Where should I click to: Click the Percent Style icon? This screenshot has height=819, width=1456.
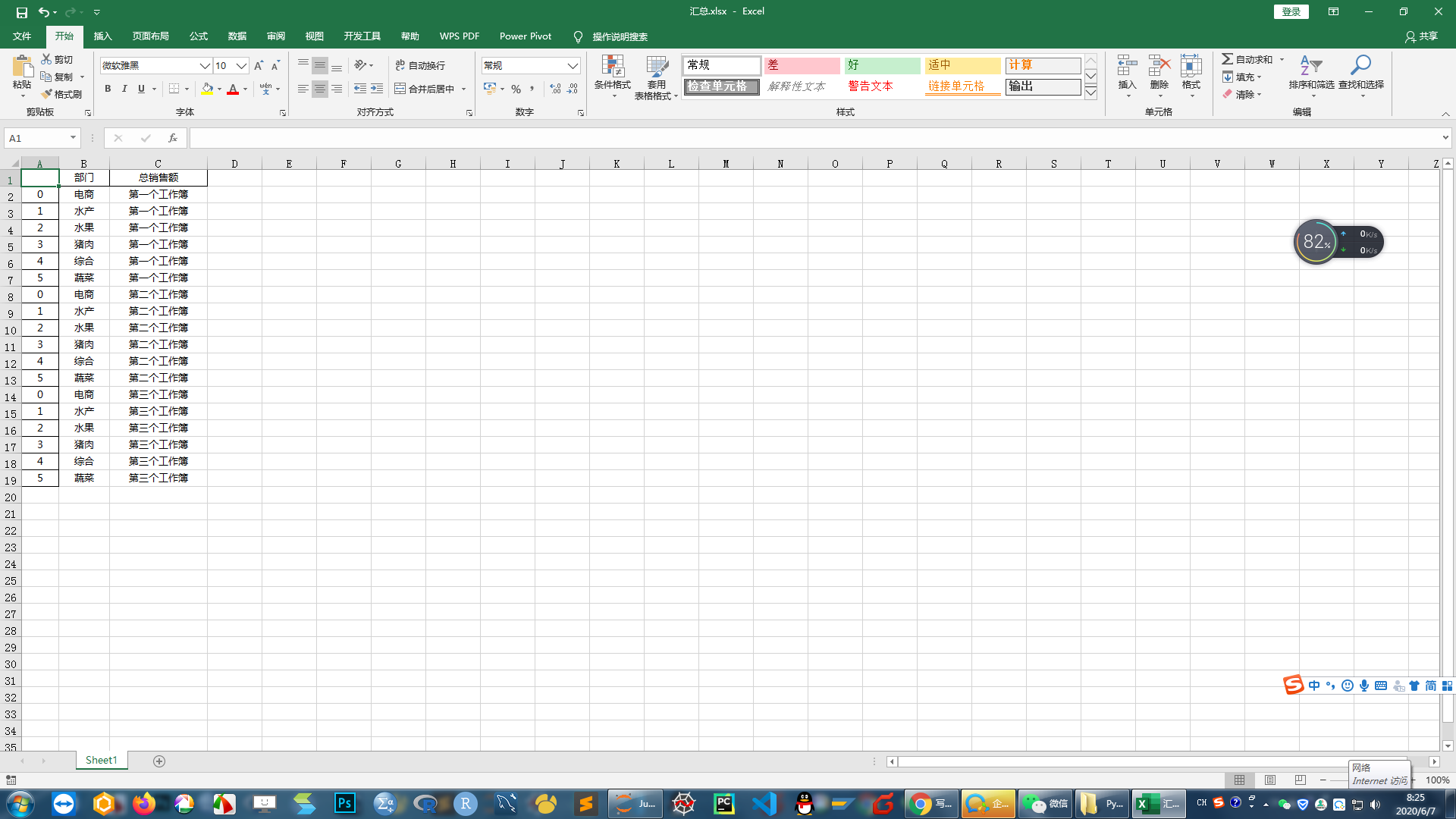pyautogui.click(x=516, y=89)
